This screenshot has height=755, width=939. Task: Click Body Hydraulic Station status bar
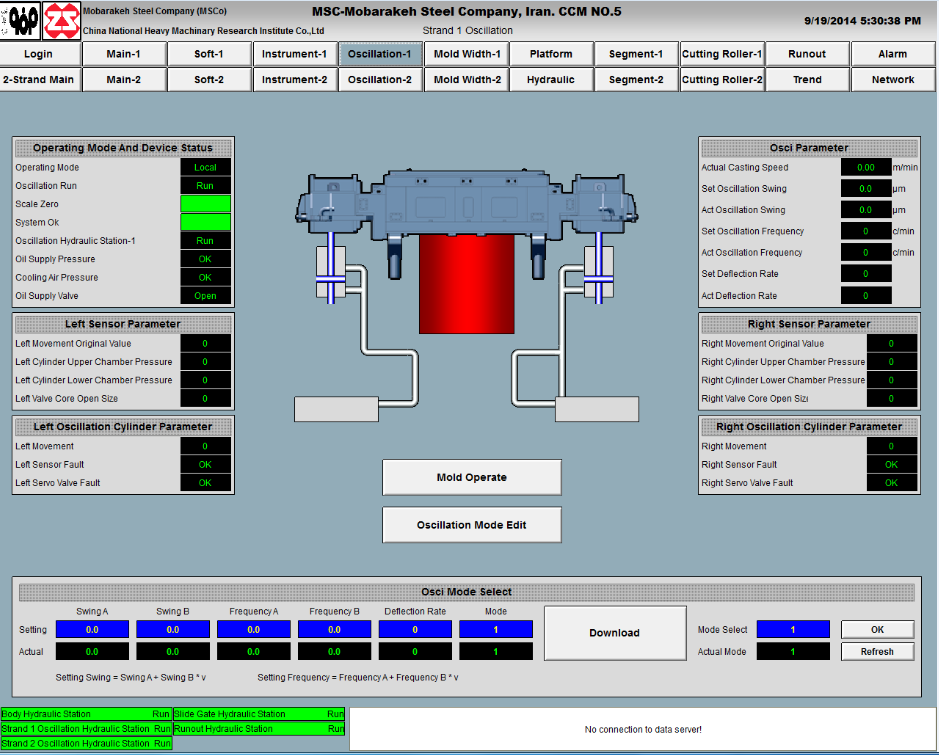coord(86,714)
